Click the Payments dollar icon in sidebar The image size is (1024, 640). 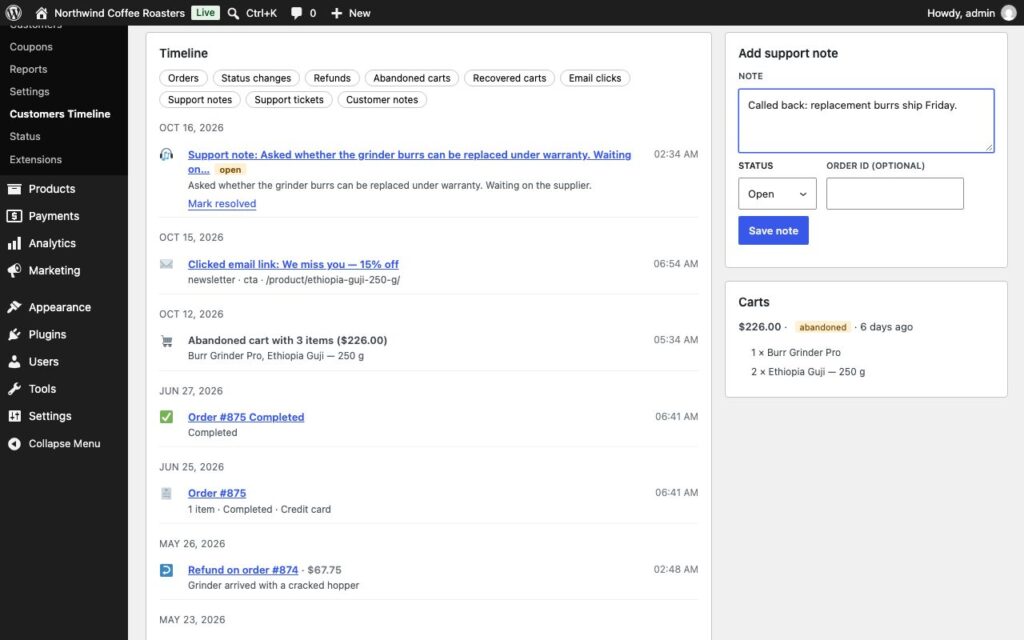(14, 216)
